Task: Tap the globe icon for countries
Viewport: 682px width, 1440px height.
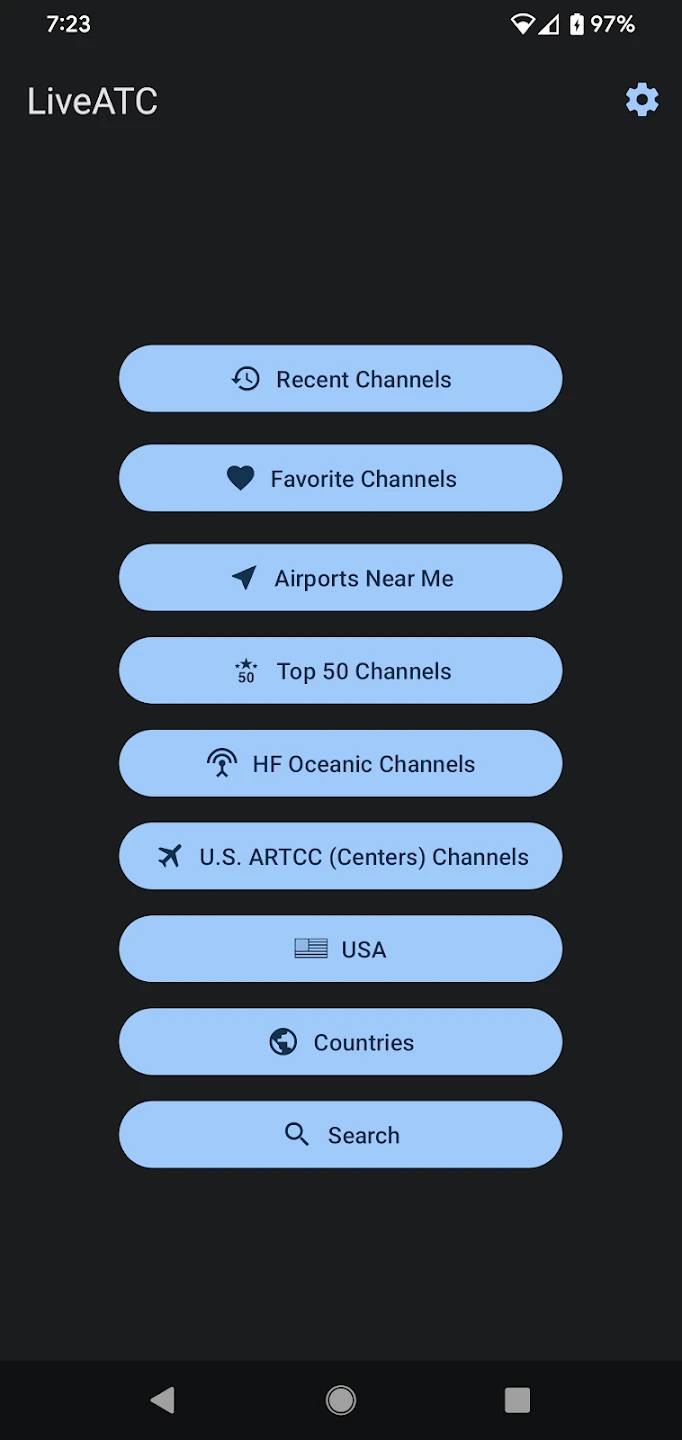Action: (x=283, y=1042)
